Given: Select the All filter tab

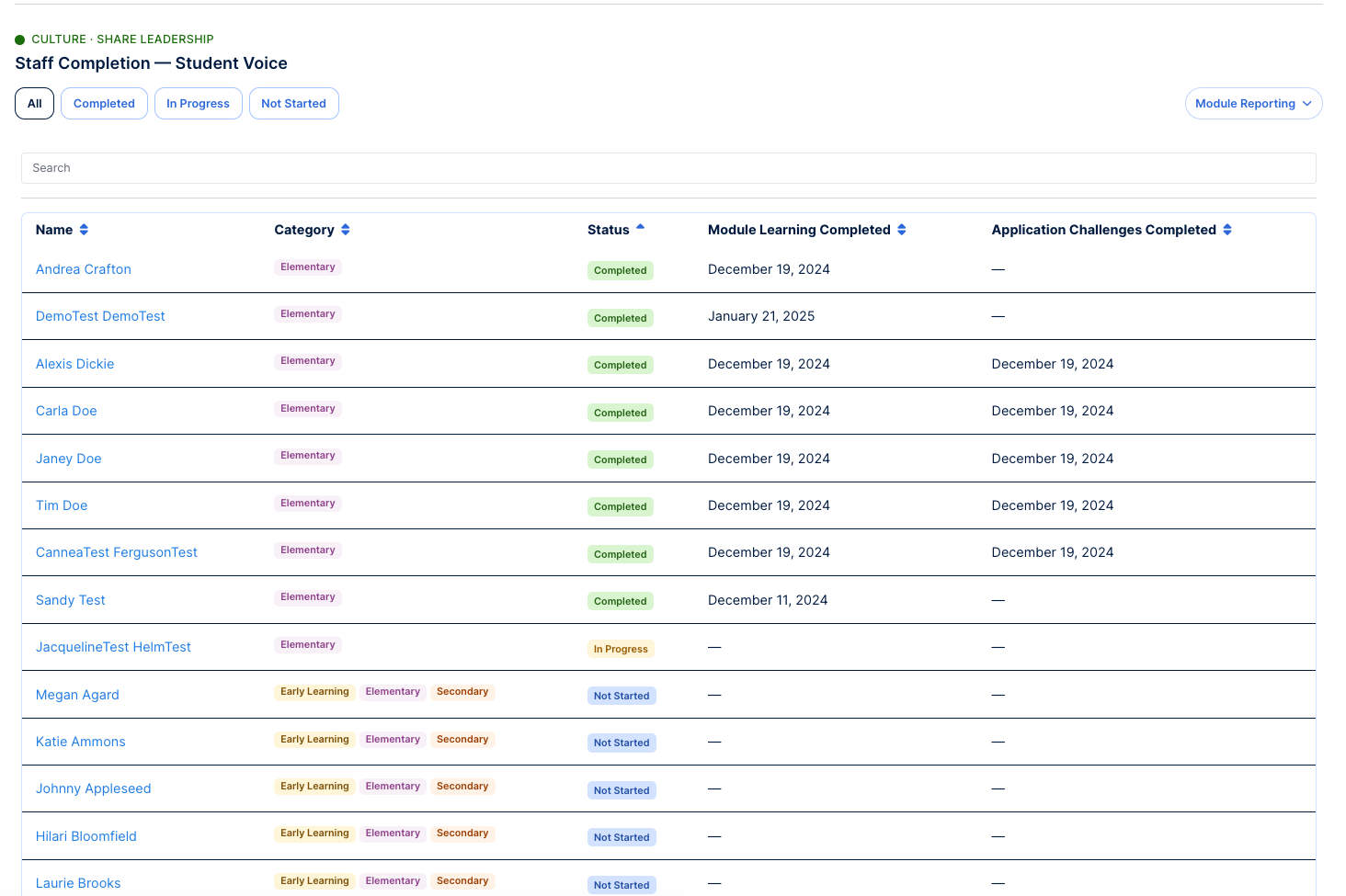Looking at the screenshot, I should point(35,104).
